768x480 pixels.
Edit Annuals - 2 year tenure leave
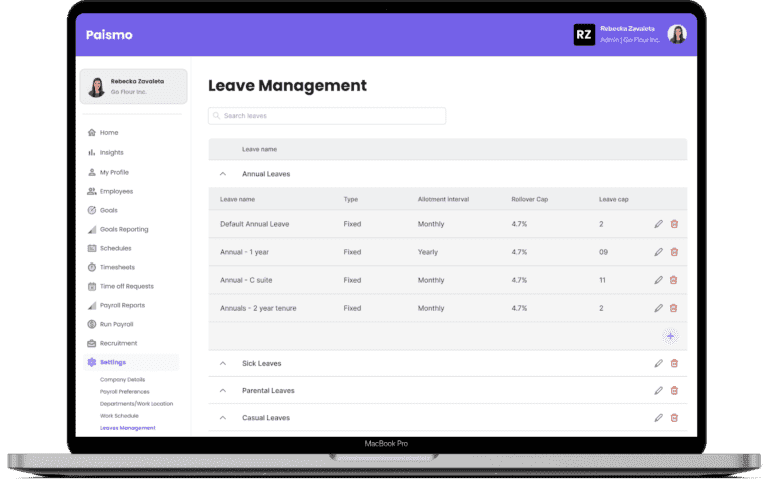[x=658, y=308]
